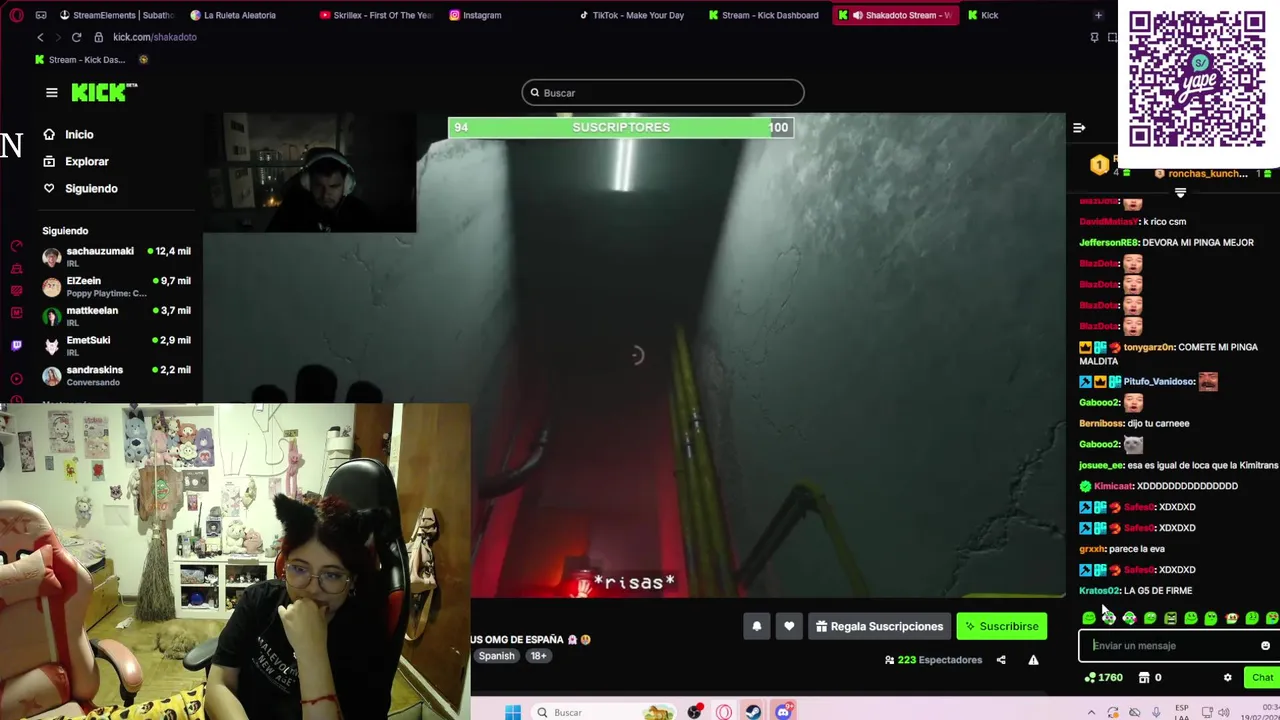
Task: Collapse the chat panel arrow icon
Action: coord(1079,128)
